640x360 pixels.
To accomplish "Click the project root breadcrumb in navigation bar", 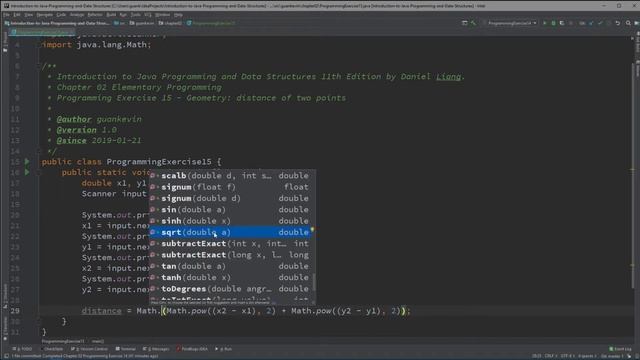I will 58,23.
